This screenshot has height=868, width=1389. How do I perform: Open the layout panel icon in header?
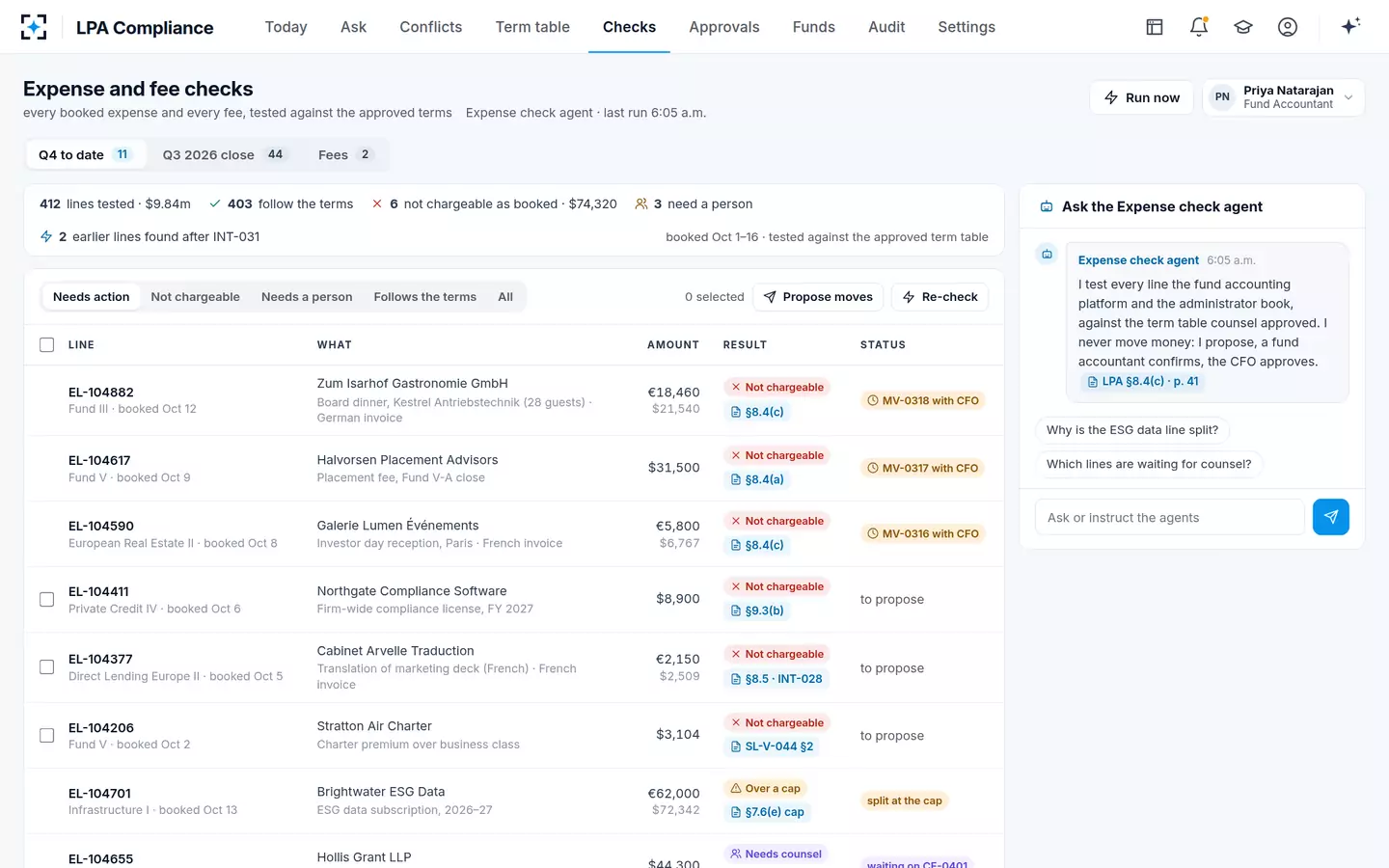point(1155,27)
